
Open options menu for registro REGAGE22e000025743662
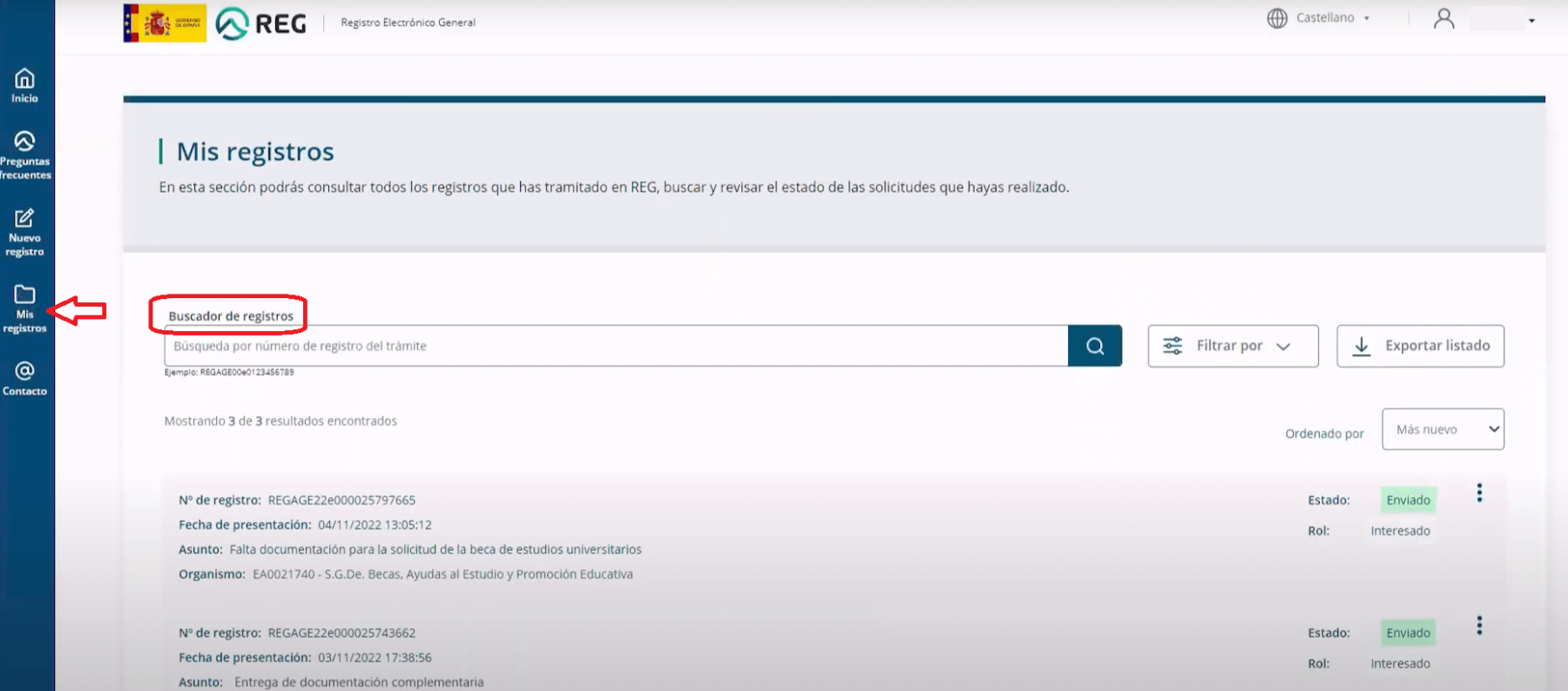pyautogui.click(x=1479, y=626)
